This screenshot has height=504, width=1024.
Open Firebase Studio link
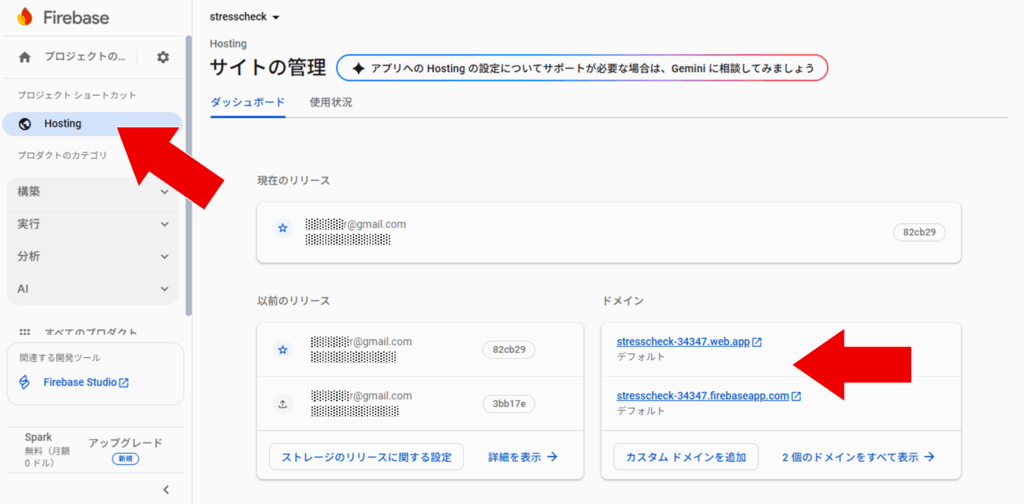point(80,383)
